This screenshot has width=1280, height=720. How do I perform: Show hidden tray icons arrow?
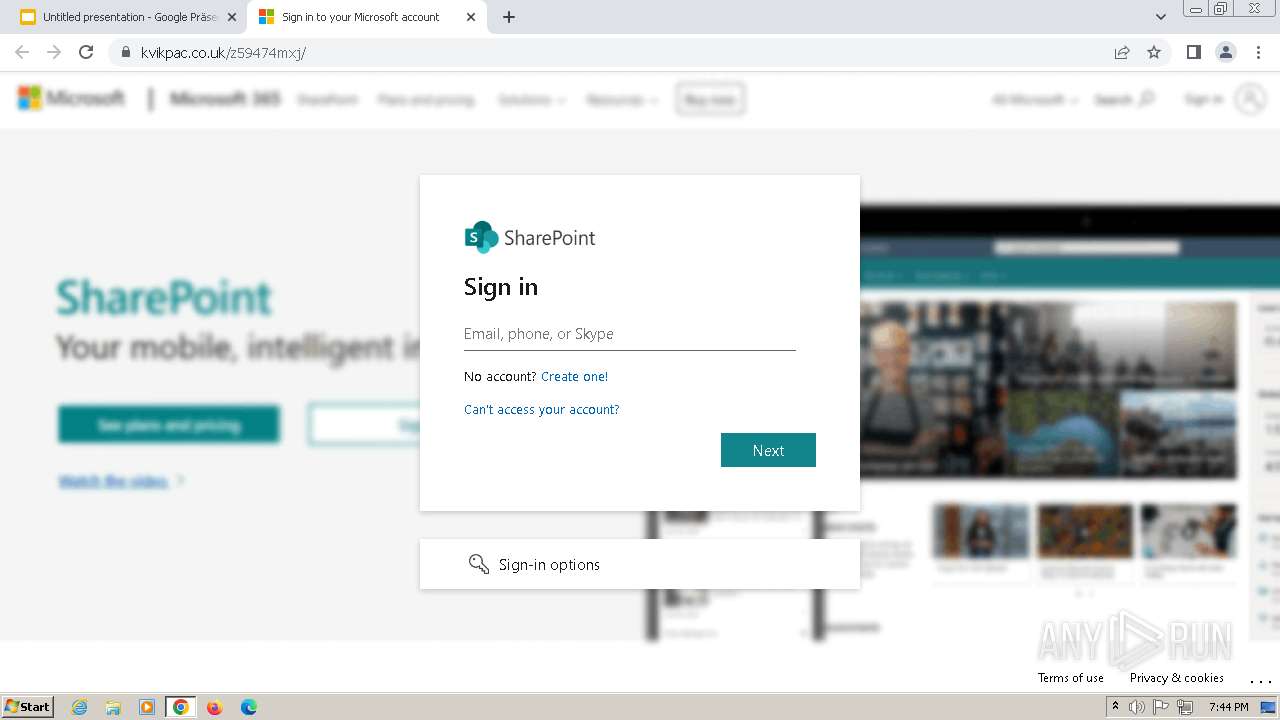1115,706
